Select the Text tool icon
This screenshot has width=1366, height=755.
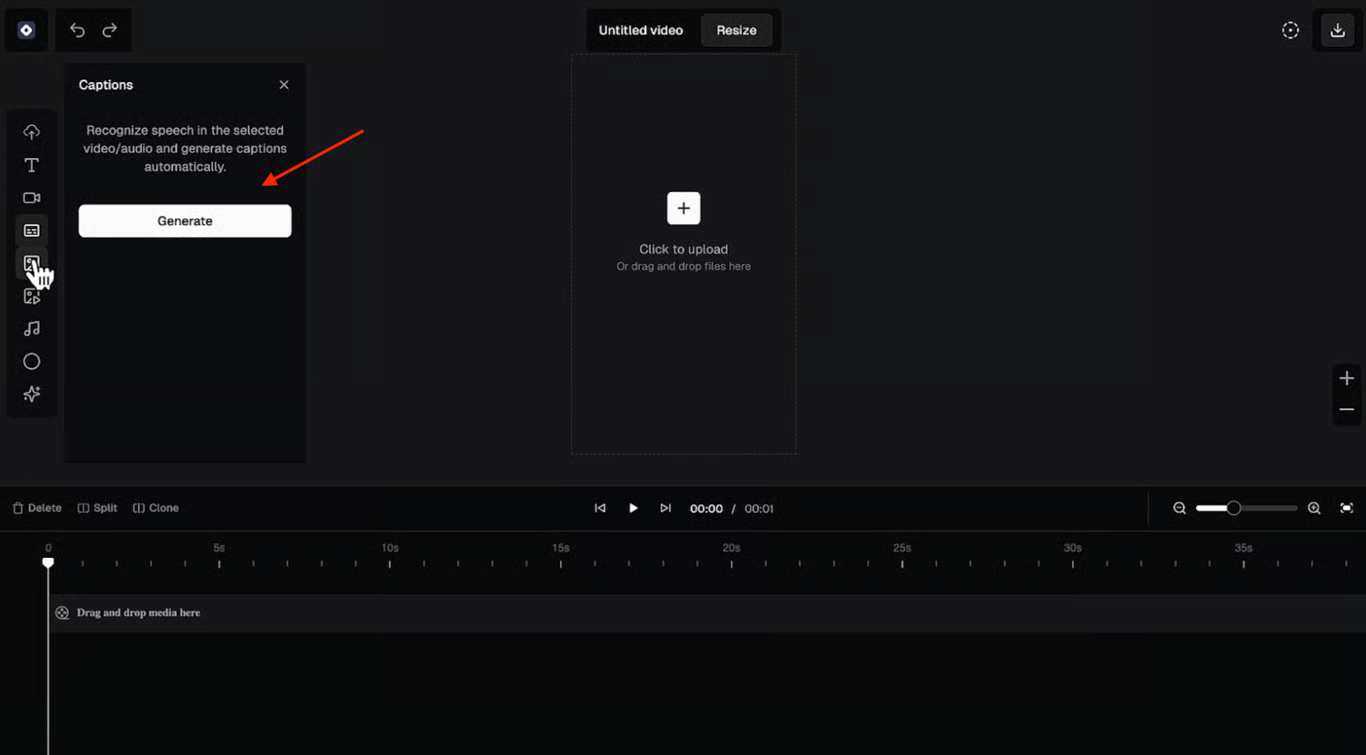point(32,165)
